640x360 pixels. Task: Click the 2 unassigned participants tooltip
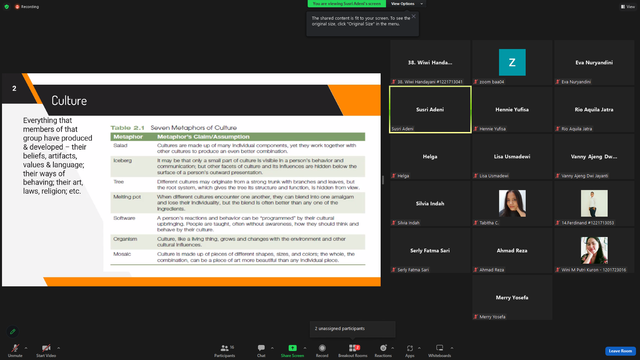coord(353,329)
